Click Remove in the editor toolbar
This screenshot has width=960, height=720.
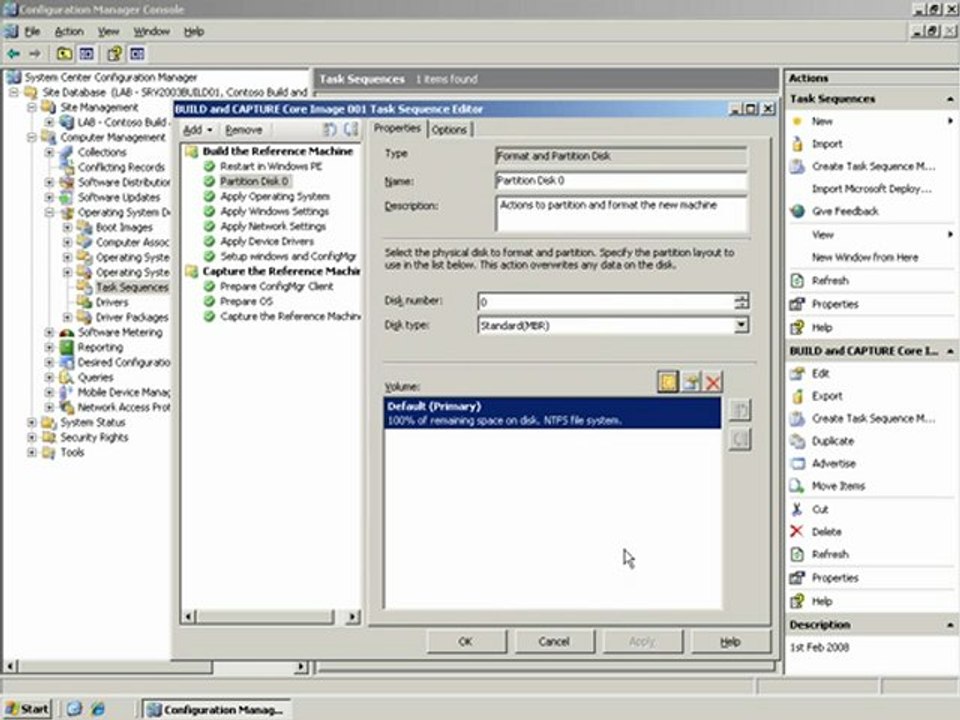(243, 130)
